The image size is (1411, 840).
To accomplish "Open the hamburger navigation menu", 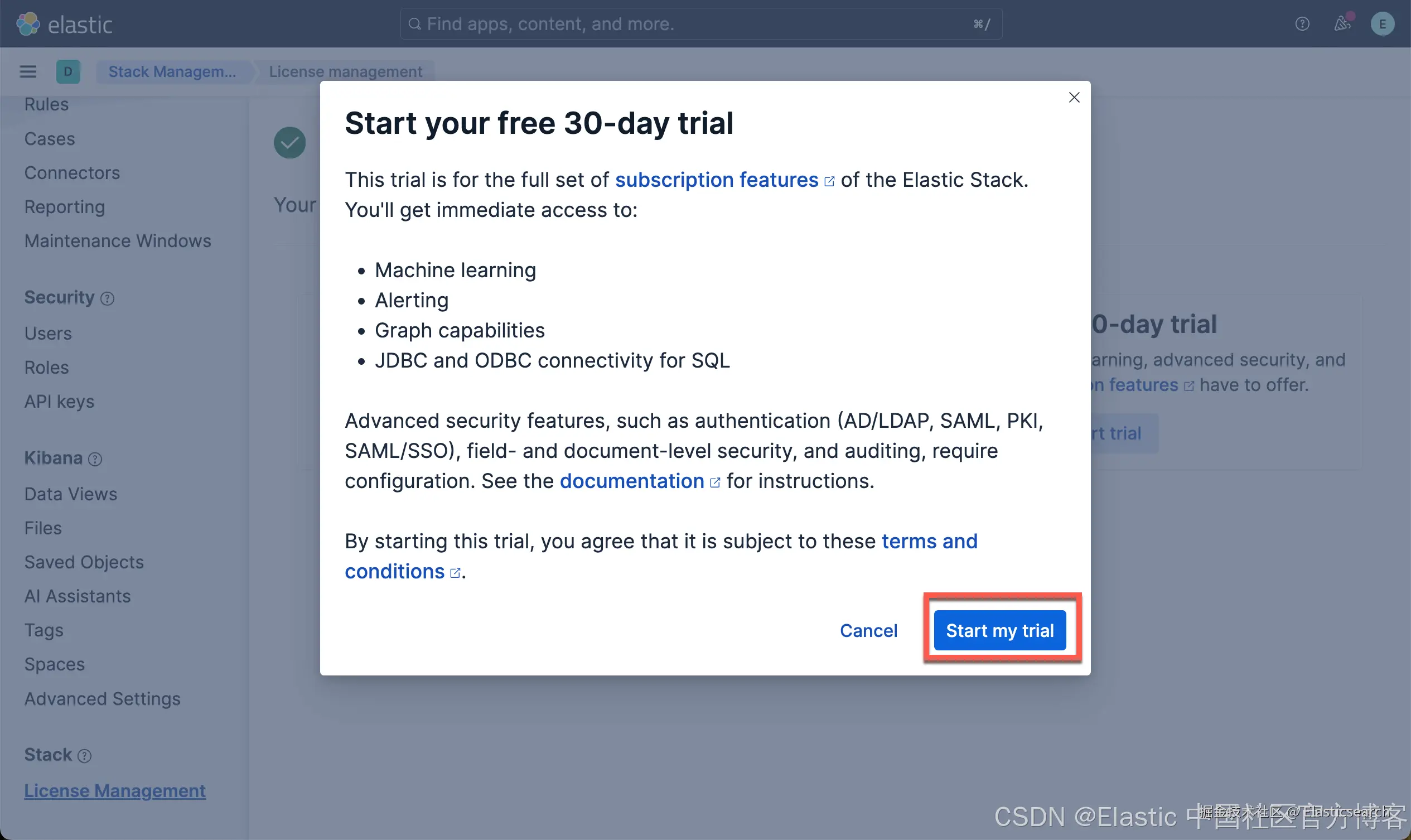I will click(x=28, y=72).
